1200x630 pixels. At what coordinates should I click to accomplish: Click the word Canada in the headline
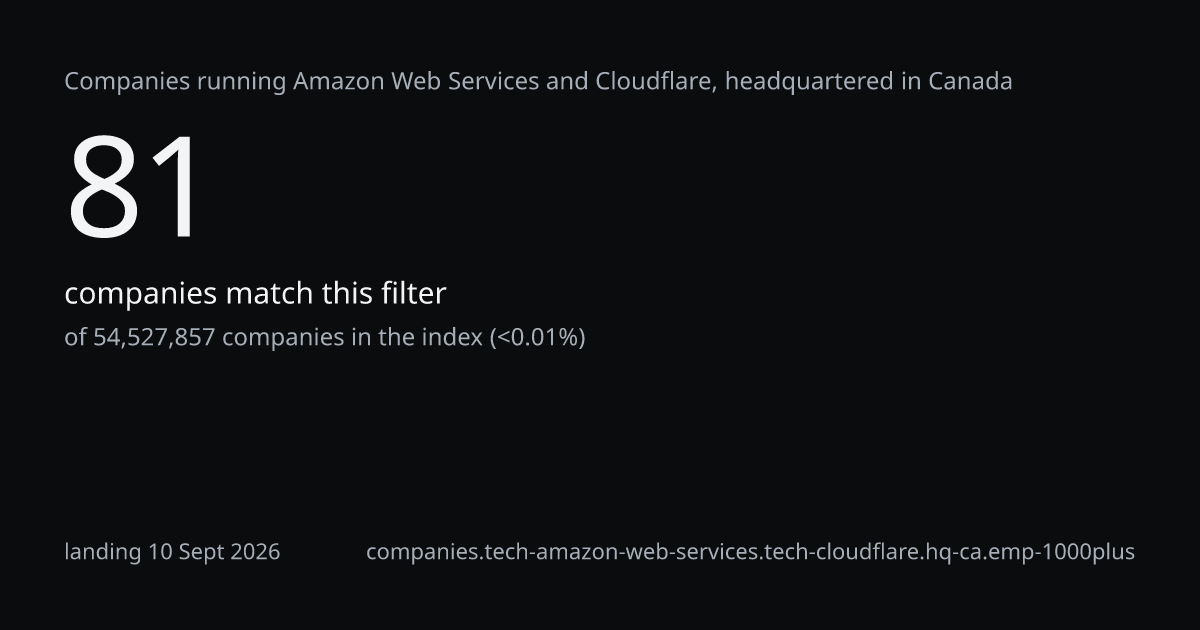tap(970, 81)
